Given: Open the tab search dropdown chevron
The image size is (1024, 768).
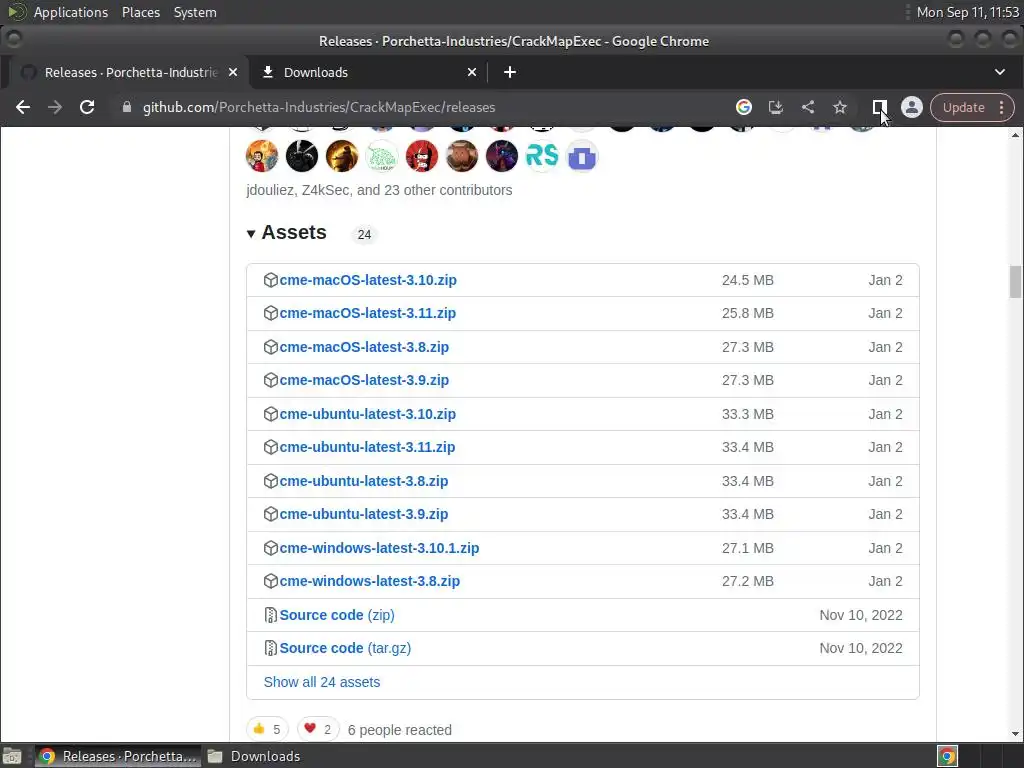Looking at the screenshot, I should (1000, 72).
